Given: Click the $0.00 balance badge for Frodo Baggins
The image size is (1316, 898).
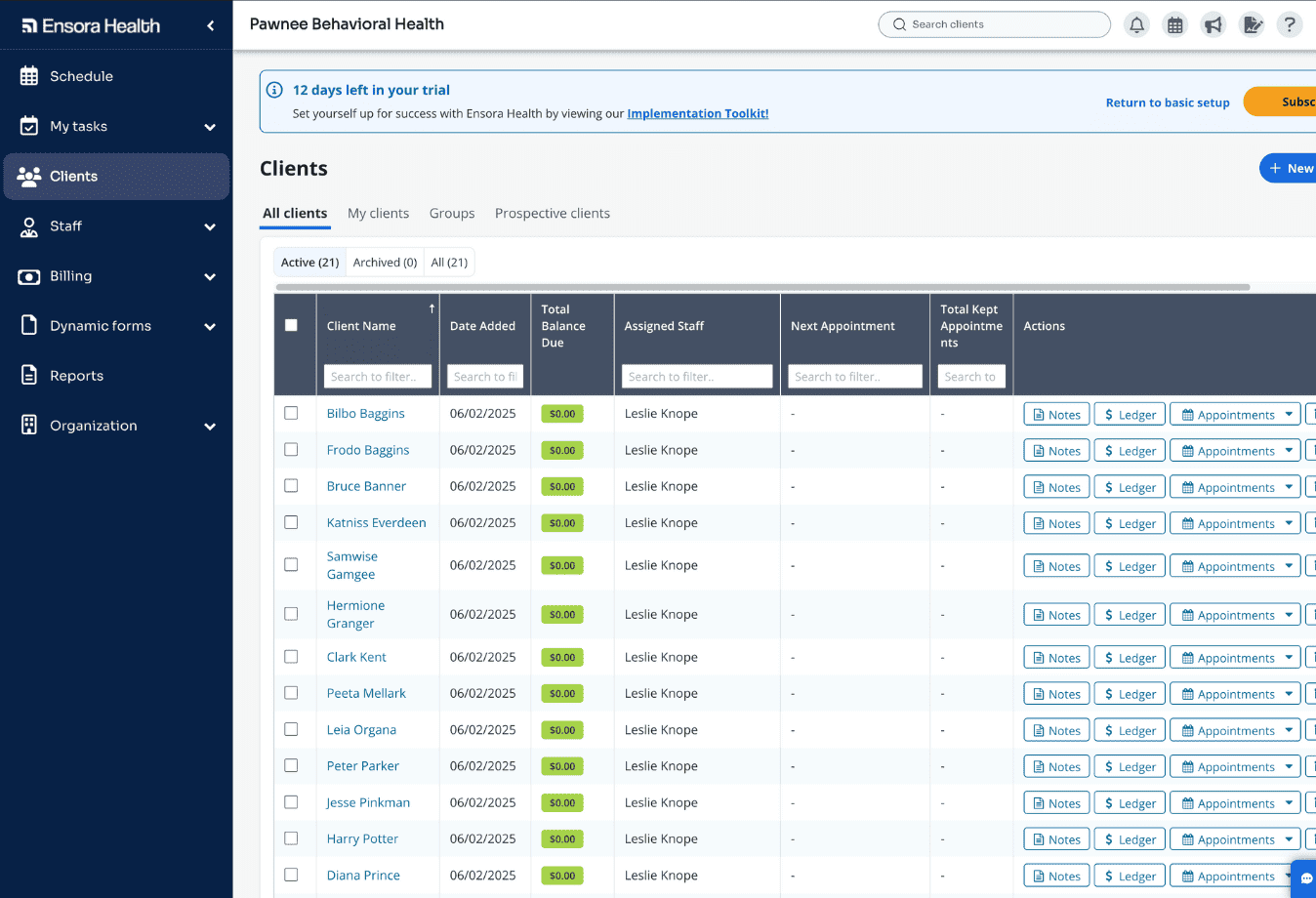Looking at the screenshot, I should (x=561, y=450).
